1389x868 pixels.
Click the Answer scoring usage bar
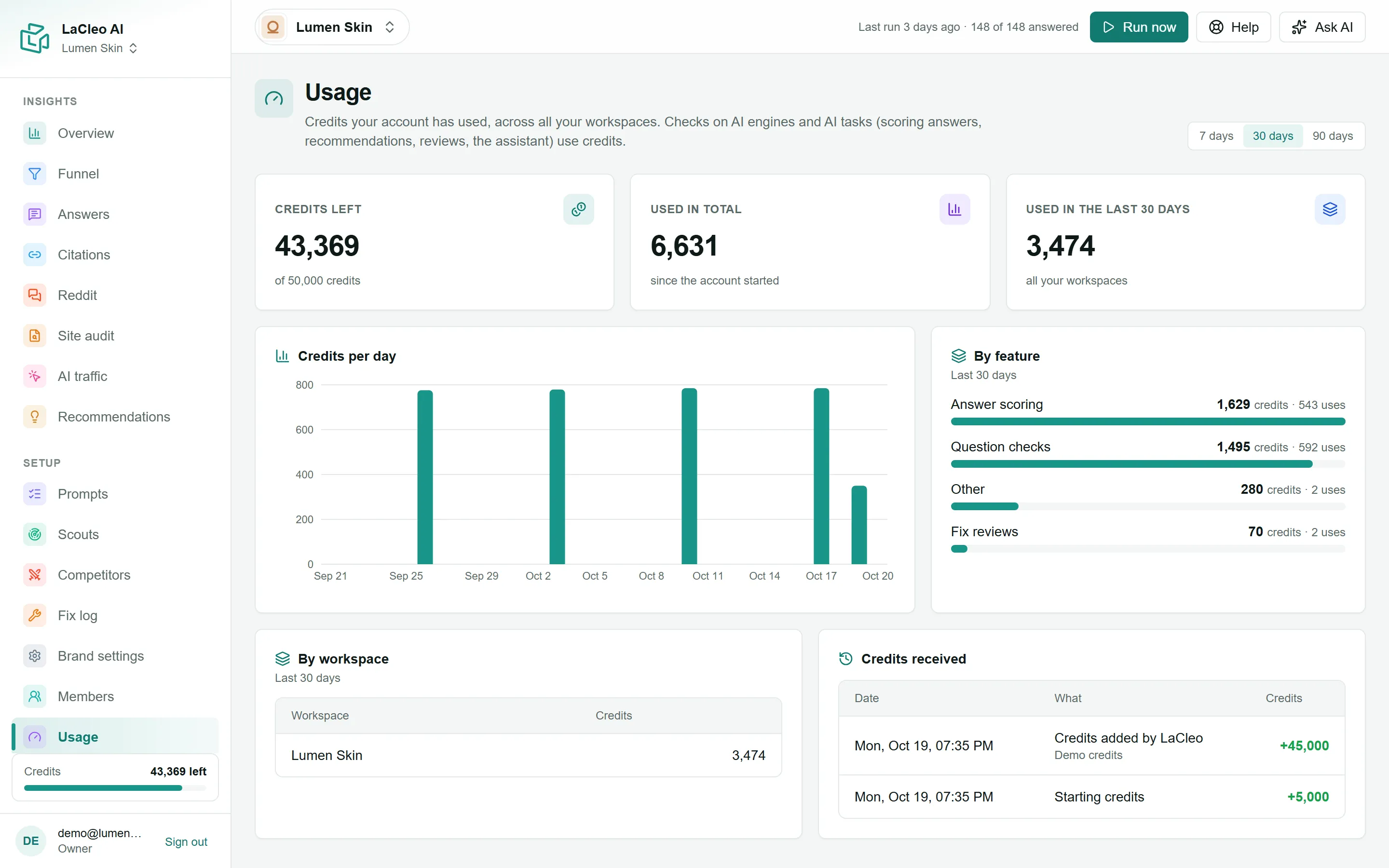(x=1148, y=422)
